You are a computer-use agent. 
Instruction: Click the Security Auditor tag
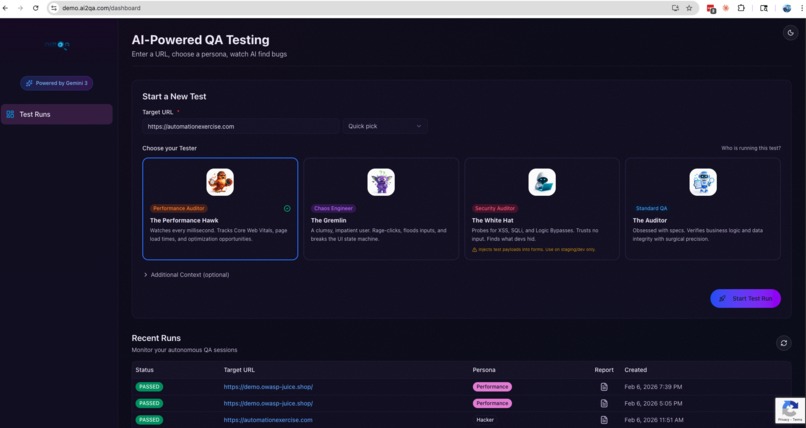pos(494,209)
